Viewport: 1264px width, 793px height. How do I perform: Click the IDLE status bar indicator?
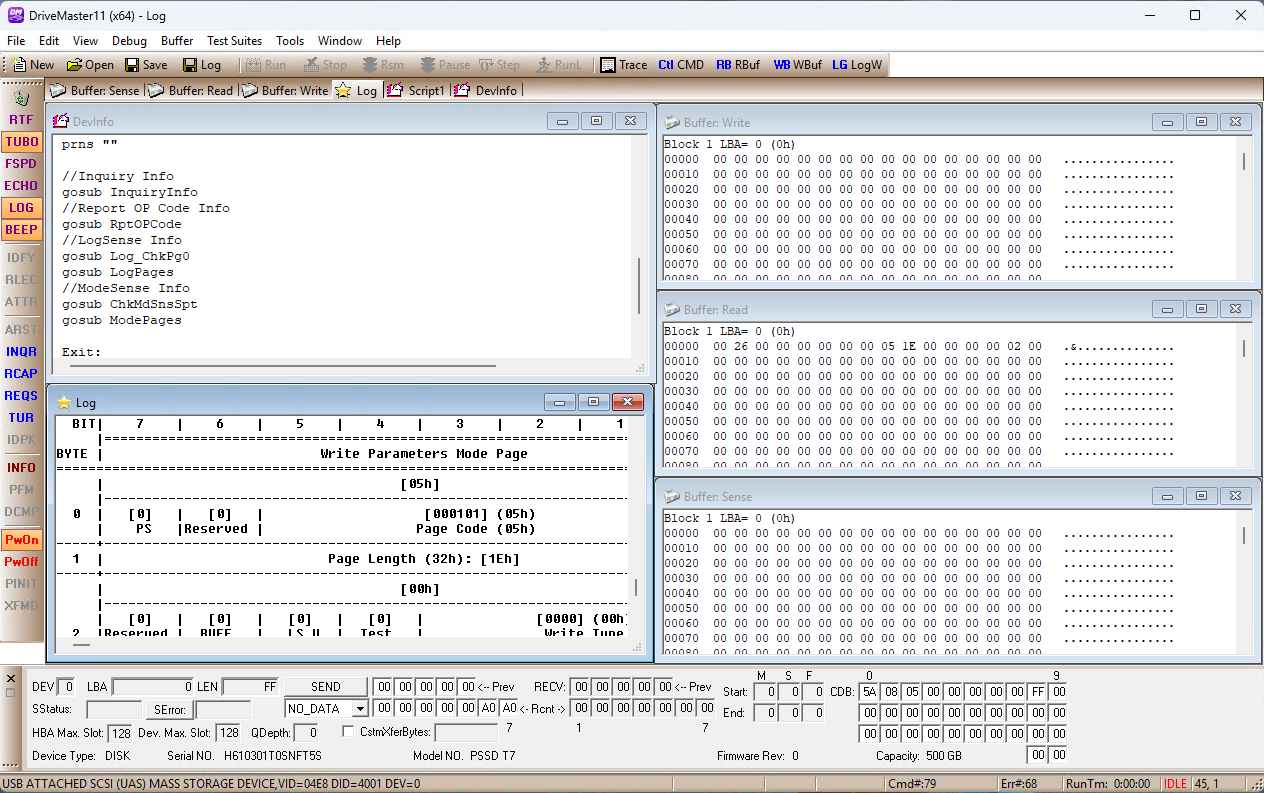coord(1175,784)
